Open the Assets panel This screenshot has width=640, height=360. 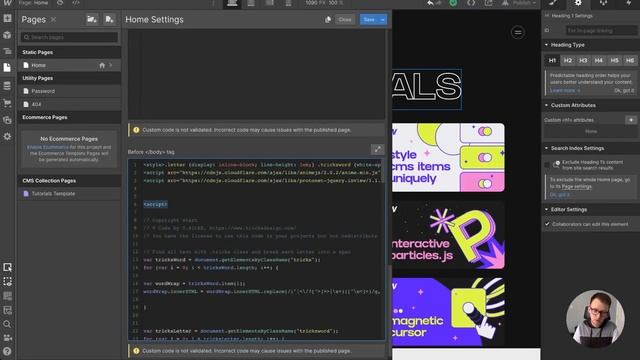[x=7, y=120]
